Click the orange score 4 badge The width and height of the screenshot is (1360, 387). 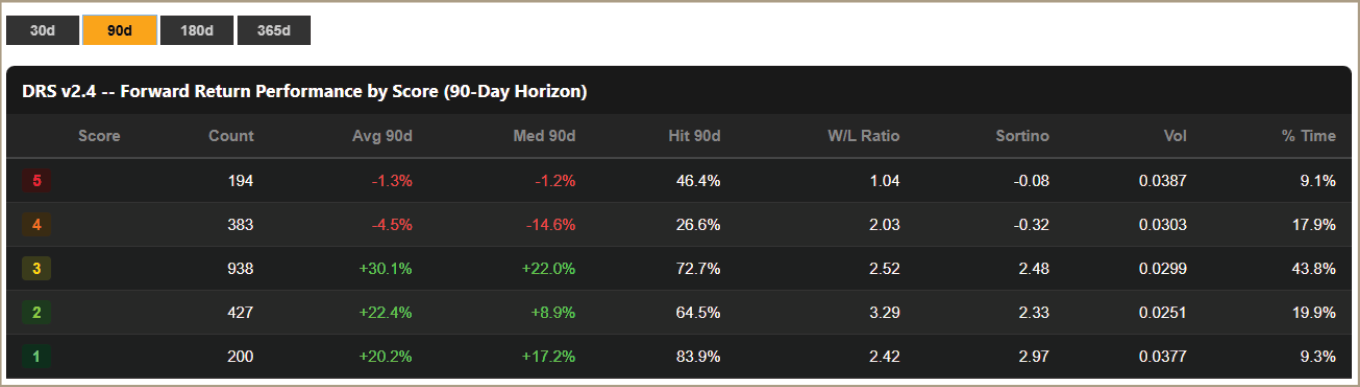(37, 225)
